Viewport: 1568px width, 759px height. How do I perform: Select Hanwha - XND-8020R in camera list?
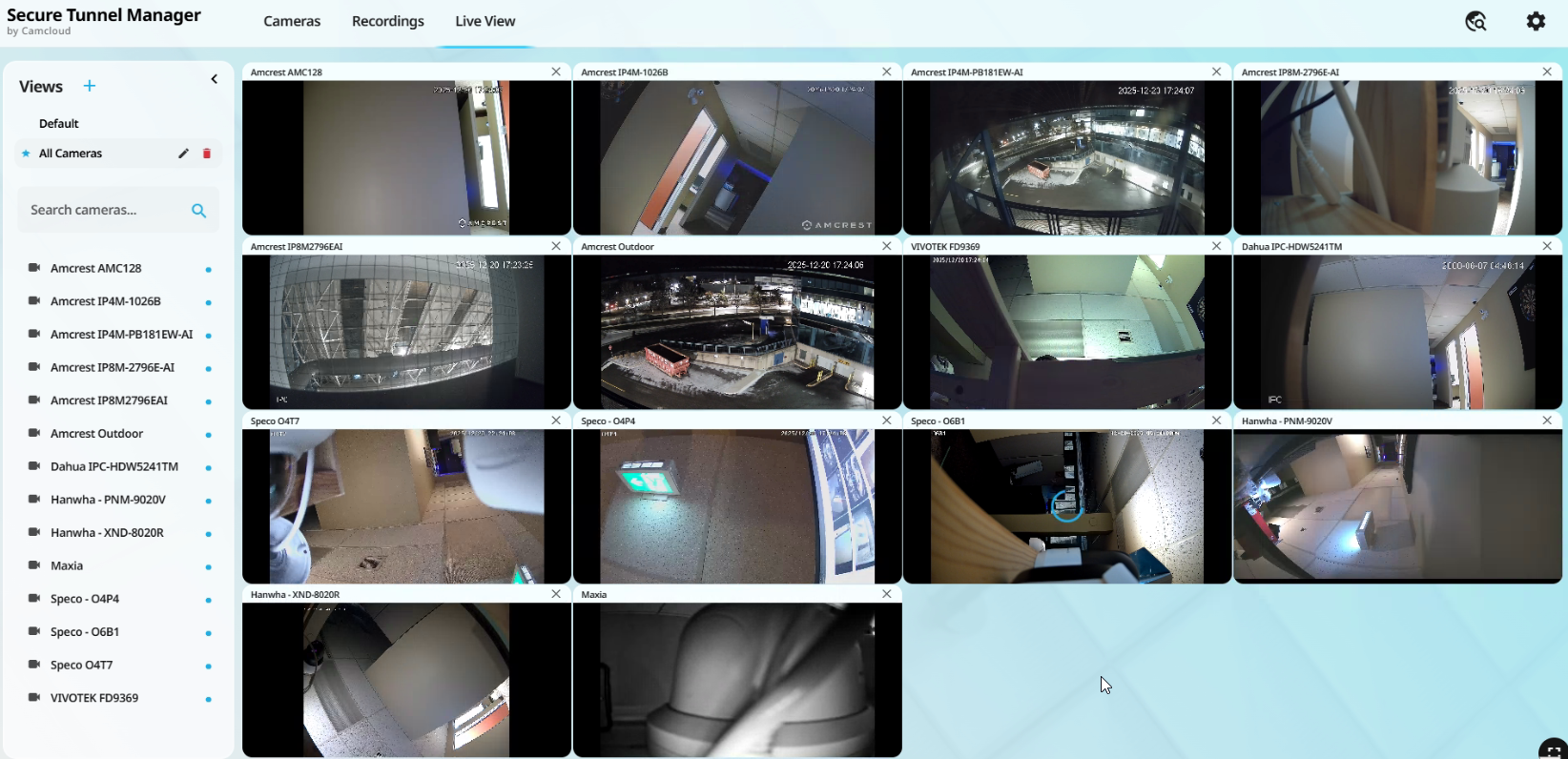(119, 533)
